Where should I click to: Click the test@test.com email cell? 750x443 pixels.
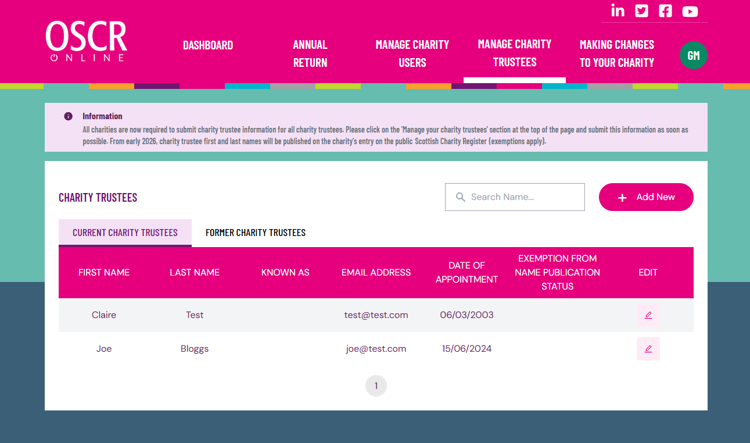[x=376, y=315]
